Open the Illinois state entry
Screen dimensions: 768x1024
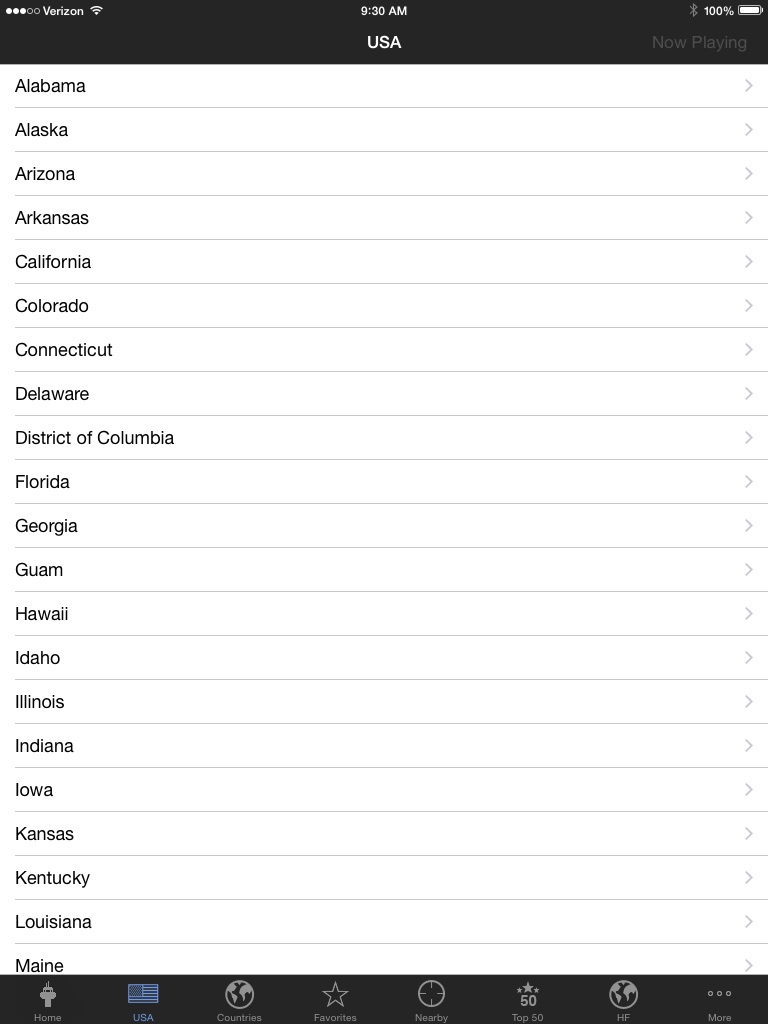[x=384, y=702]
